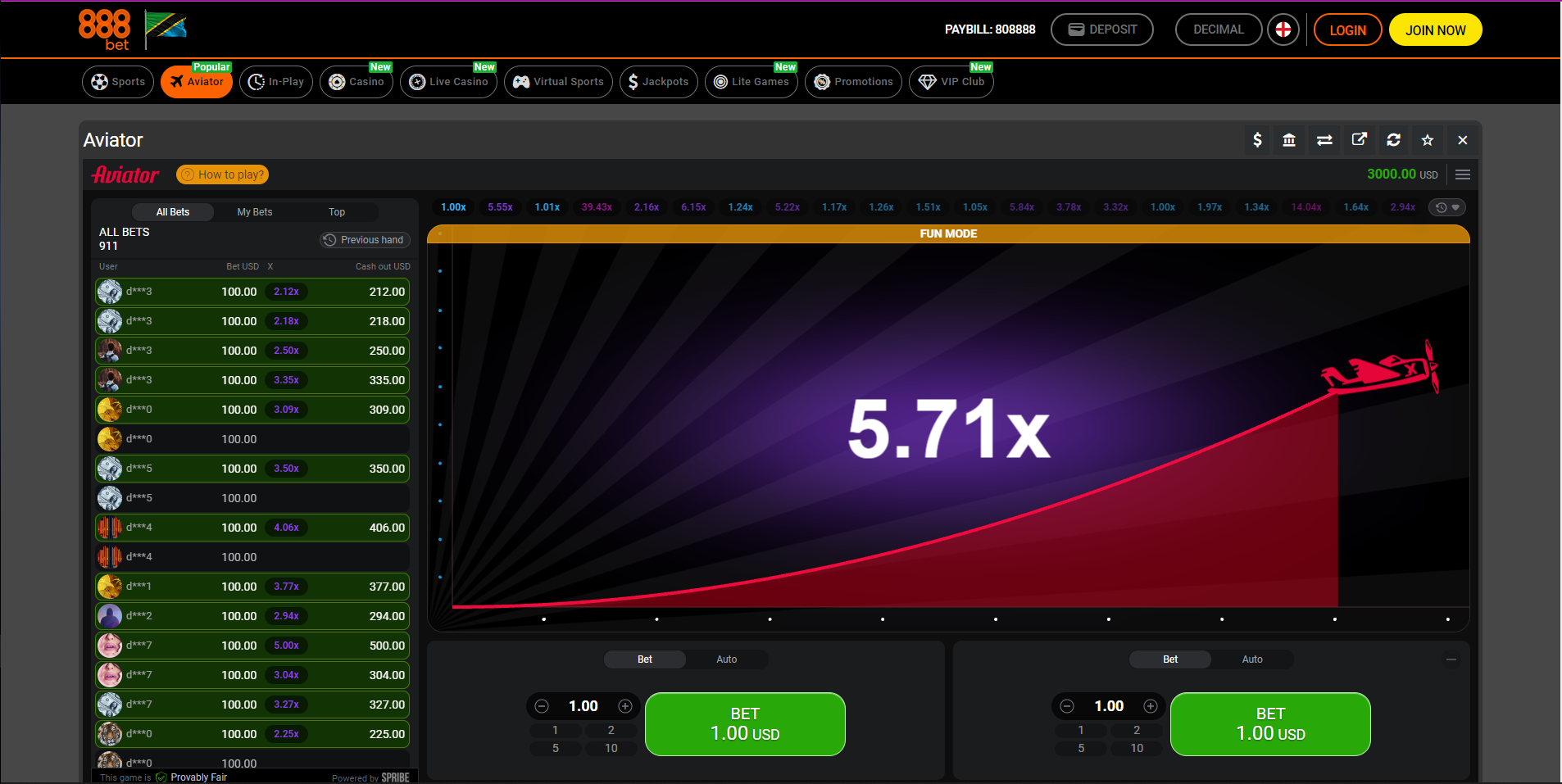Switch right bet panel to Auto
1562x784 pixels.
coord(1251,659)
